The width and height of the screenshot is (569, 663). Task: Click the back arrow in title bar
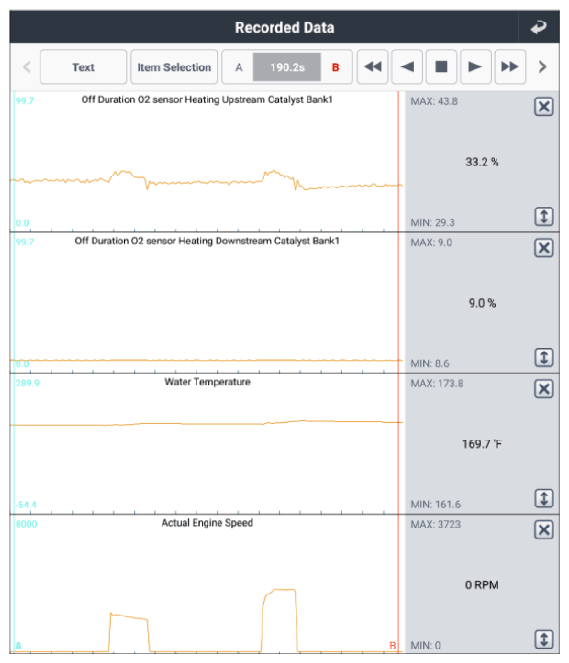pyautogui.click(x=538, y=27)
